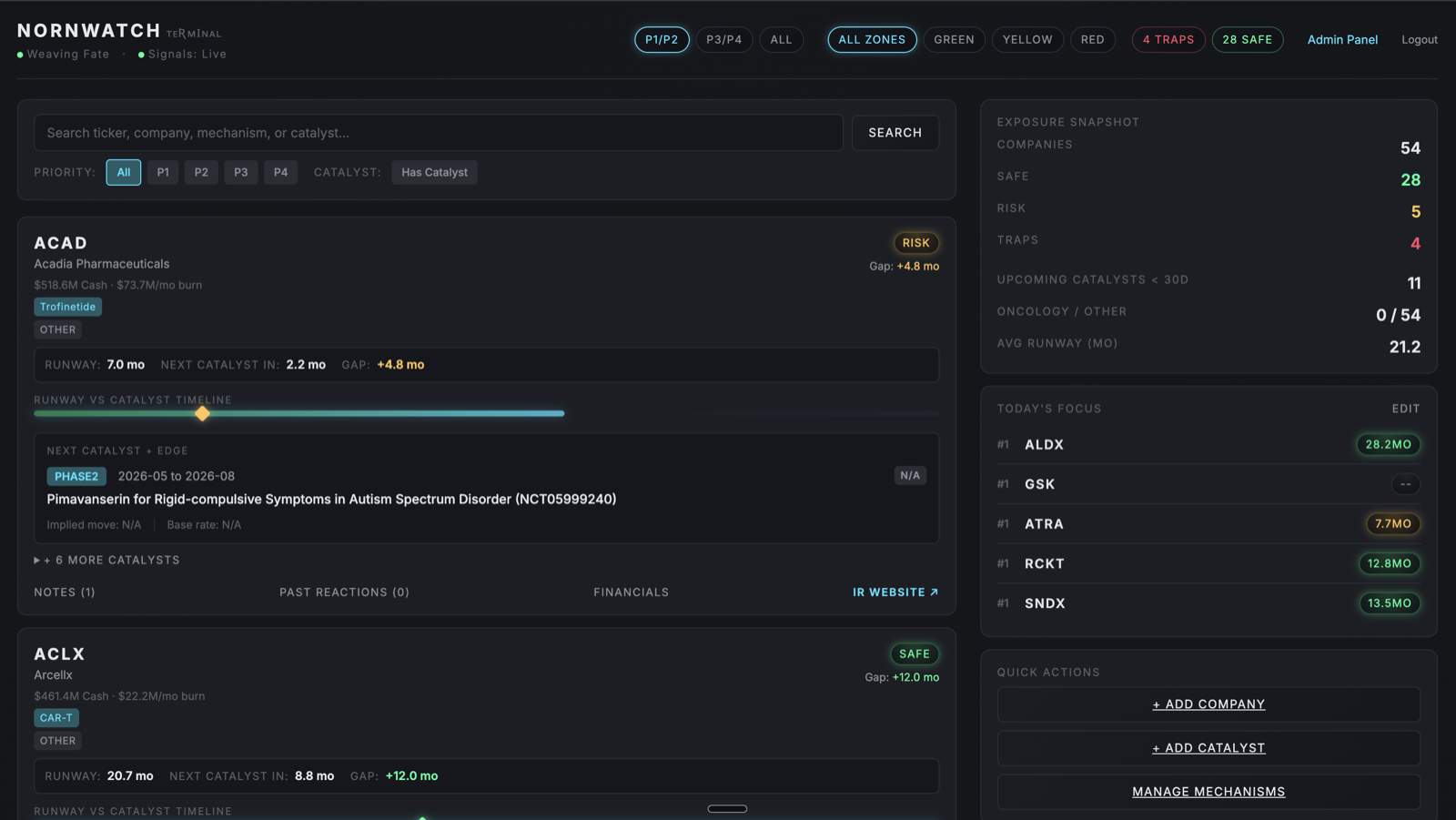Click the Risk count 5 in snapshot
1456x820 pixels.
click(1416, 212)
